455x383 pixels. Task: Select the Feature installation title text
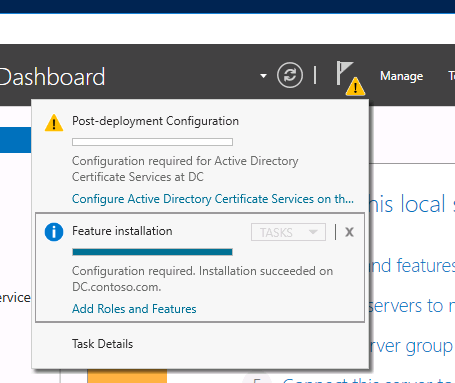coord(122,231)
